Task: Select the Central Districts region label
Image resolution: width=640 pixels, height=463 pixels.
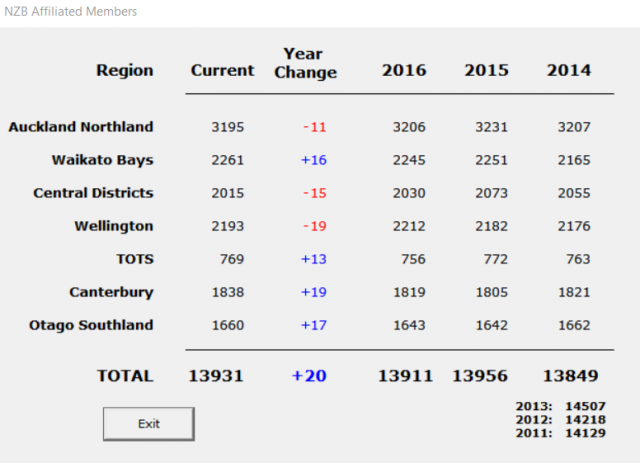Action: 93,193
